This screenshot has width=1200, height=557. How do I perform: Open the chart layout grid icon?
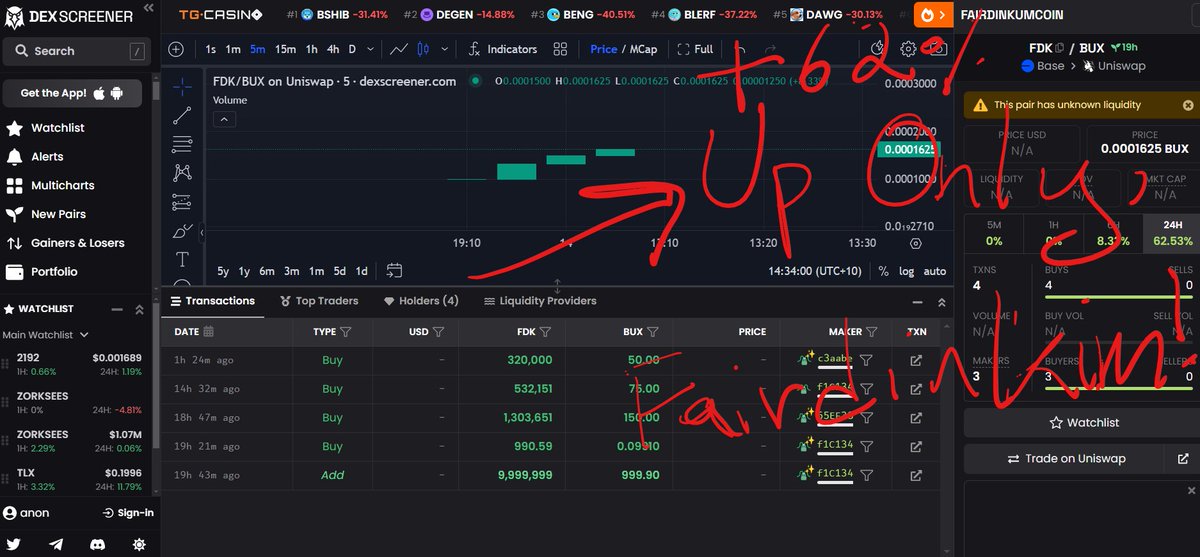(560, 49)
